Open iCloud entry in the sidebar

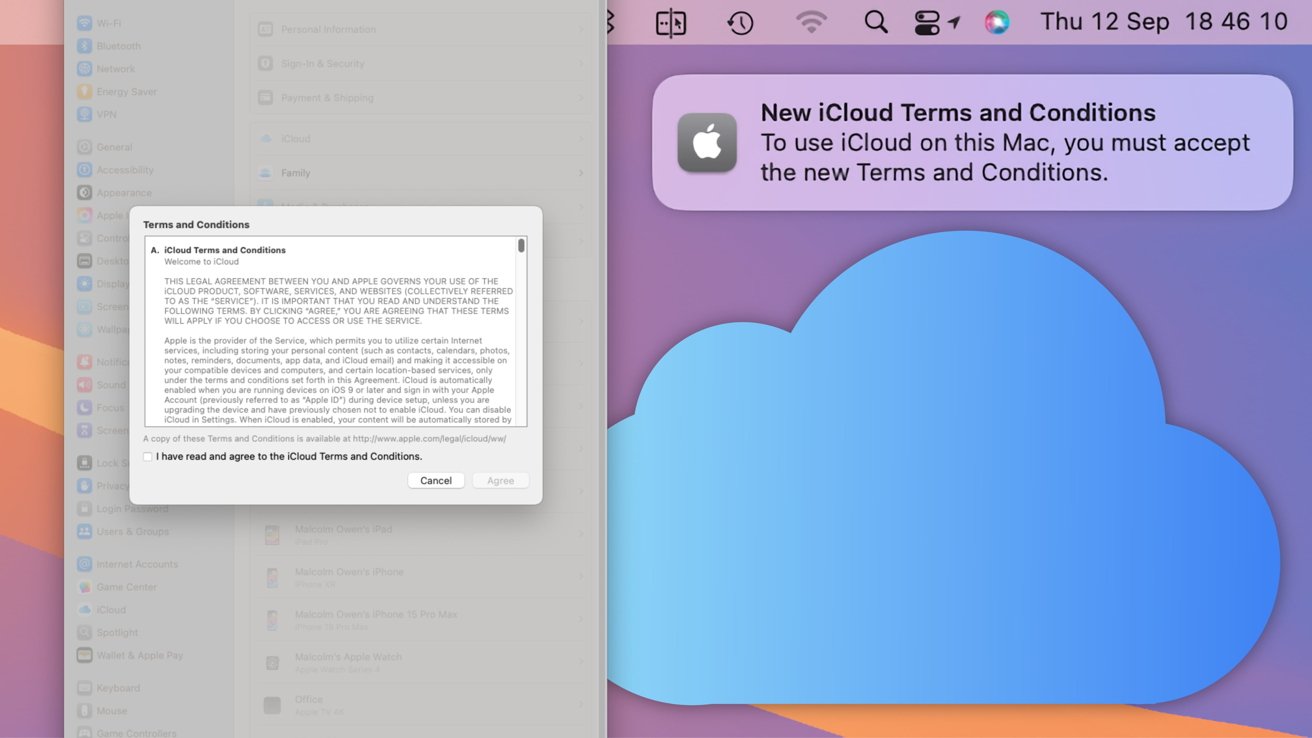(101, 610)
